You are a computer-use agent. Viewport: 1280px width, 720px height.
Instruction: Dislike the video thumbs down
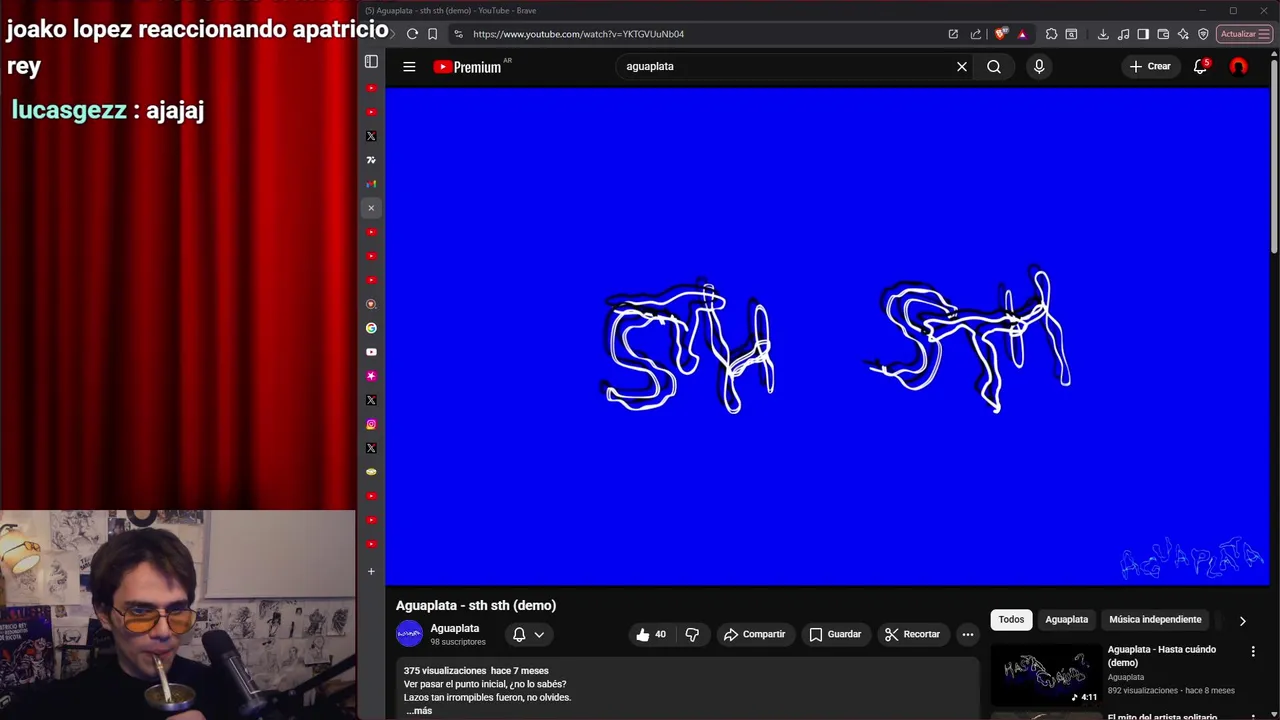(692, 634)
